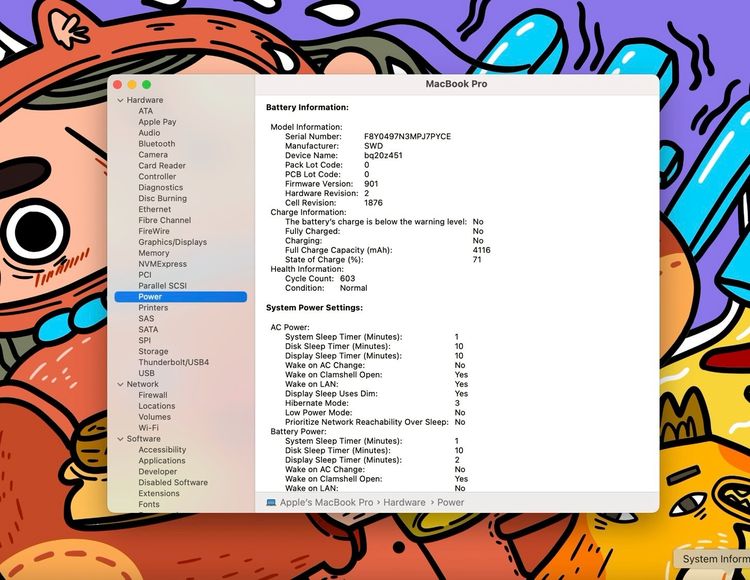Collapse the Network section chevron
The width and height of the screenshot is (750, 580).
[121, 384]
